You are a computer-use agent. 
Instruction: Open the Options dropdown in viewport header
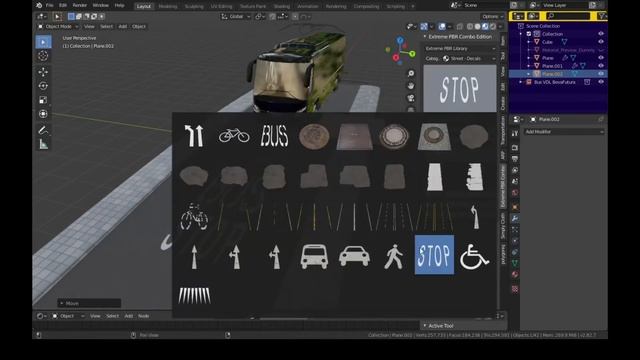[493, 17]
